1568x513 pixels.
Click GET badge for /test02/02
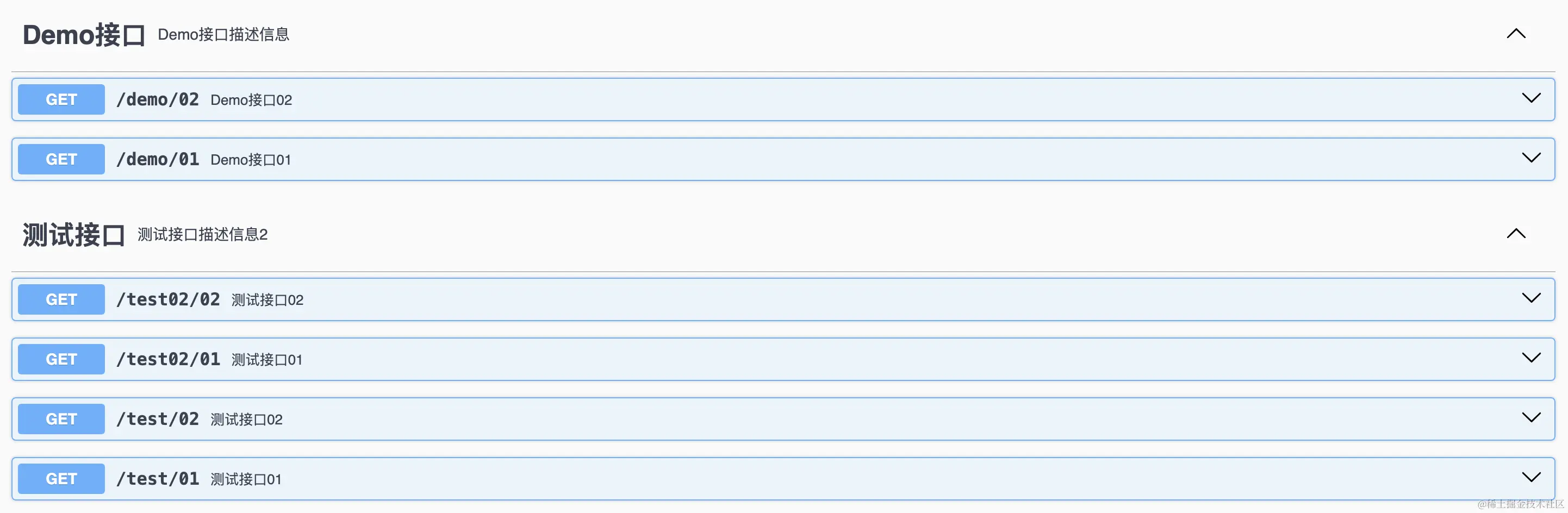point(61,299)
